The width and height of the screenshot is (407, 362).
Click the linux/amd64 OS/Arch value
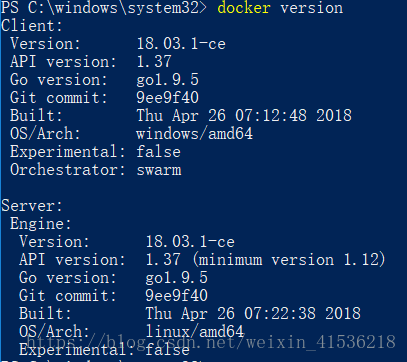pos(195,332)
